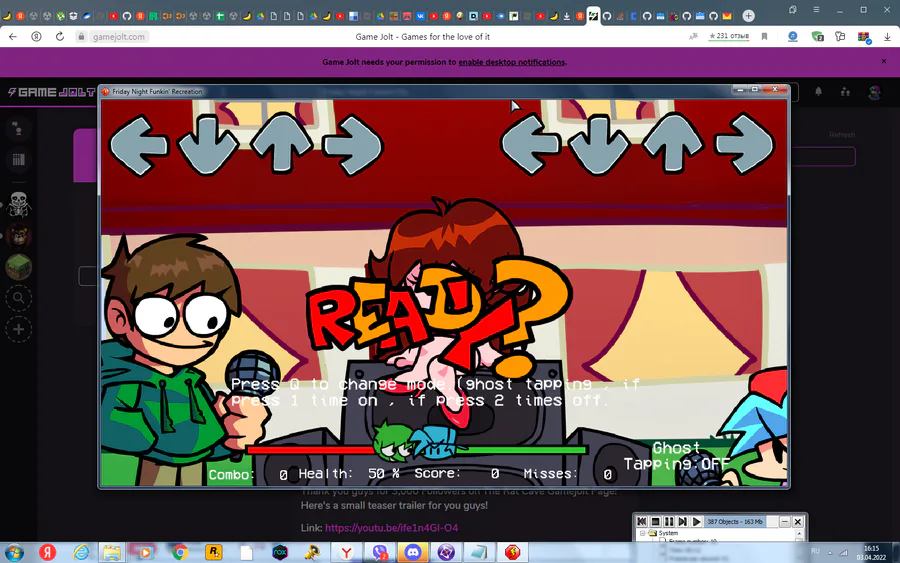Click the player's right arrow receptor
Screen dimensions: 900x563
(x=744, y=144)
